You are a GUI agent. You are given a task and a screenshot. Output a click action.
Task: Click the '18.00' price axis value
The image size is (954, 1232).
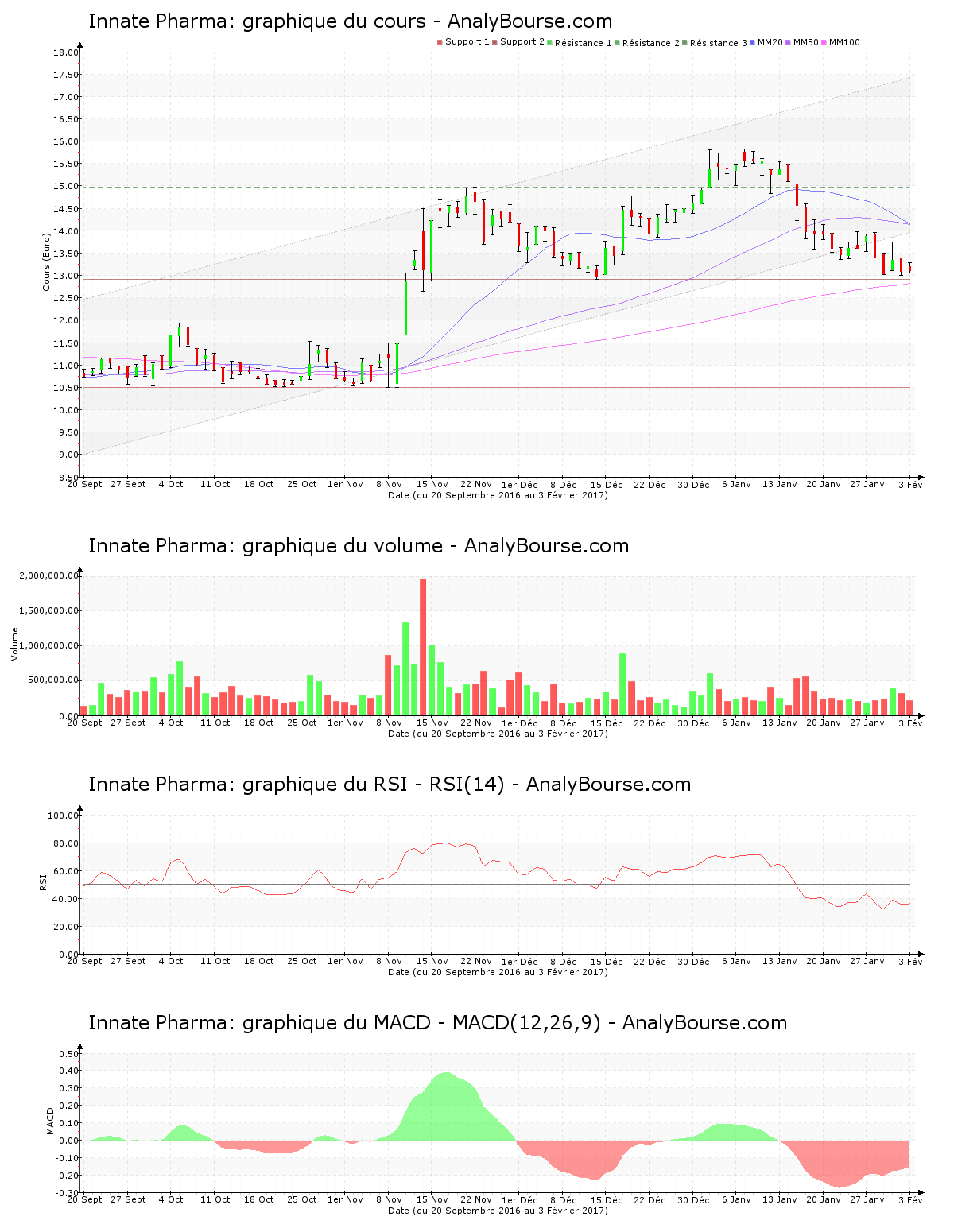tap(65, 52)
